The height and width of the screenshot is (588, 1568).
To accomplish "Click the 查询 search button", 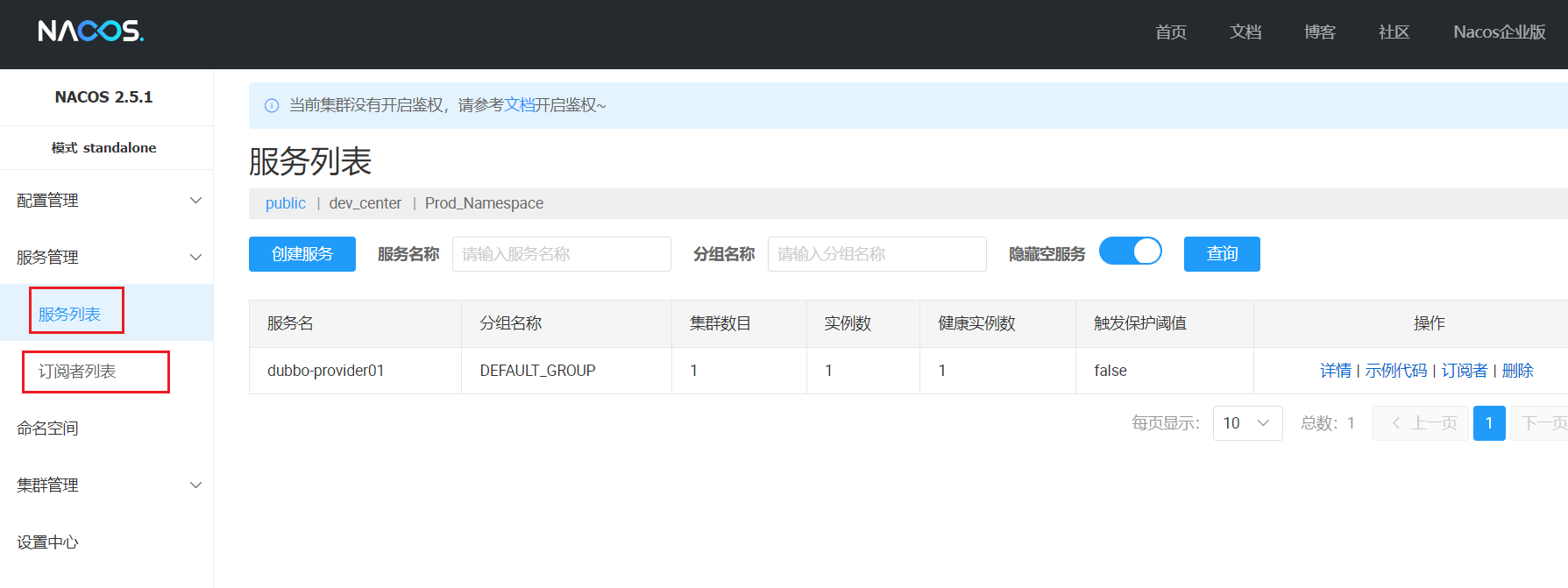I will (1222, 254).
